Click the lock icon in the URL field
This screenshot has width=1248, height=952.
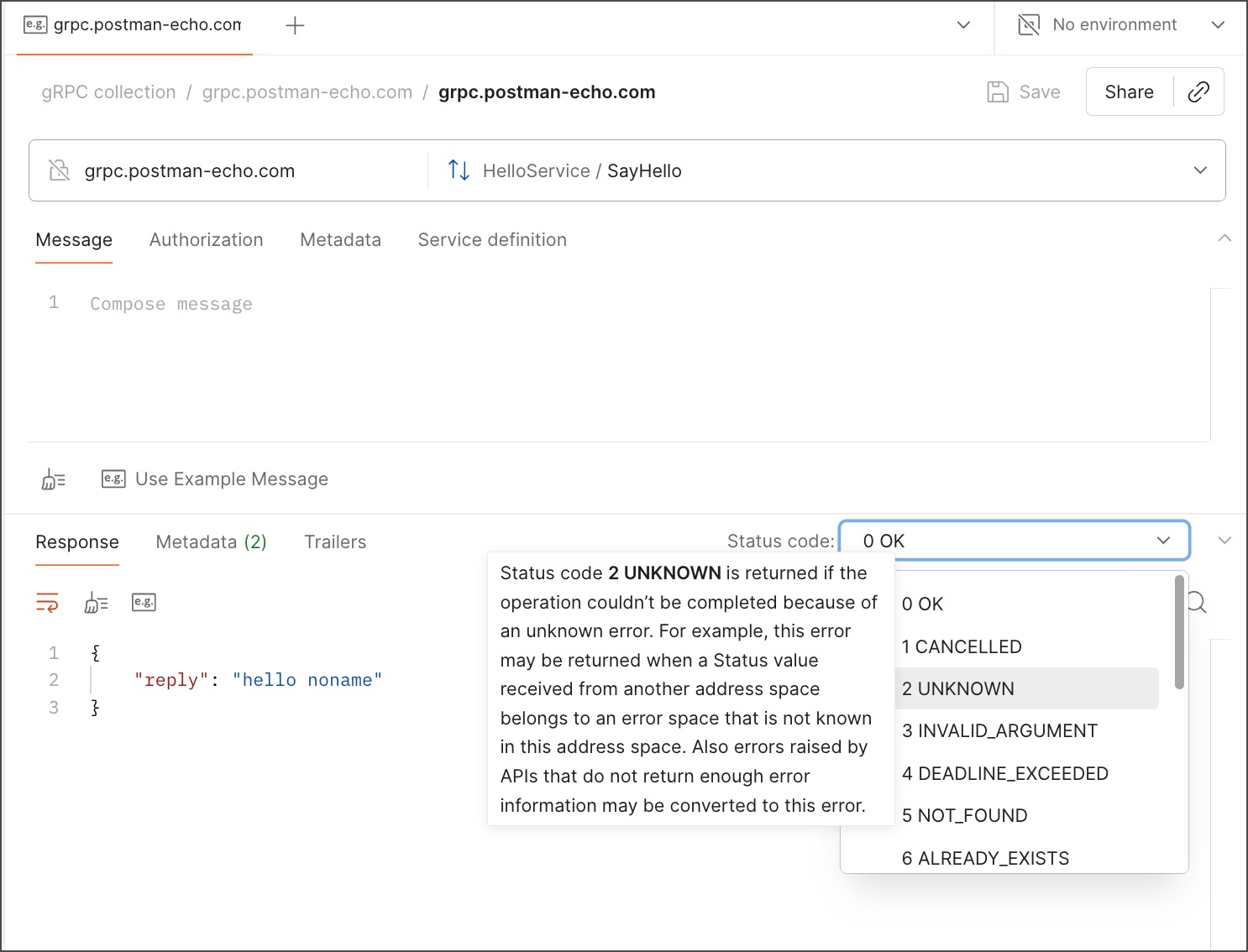click(60, 170)
